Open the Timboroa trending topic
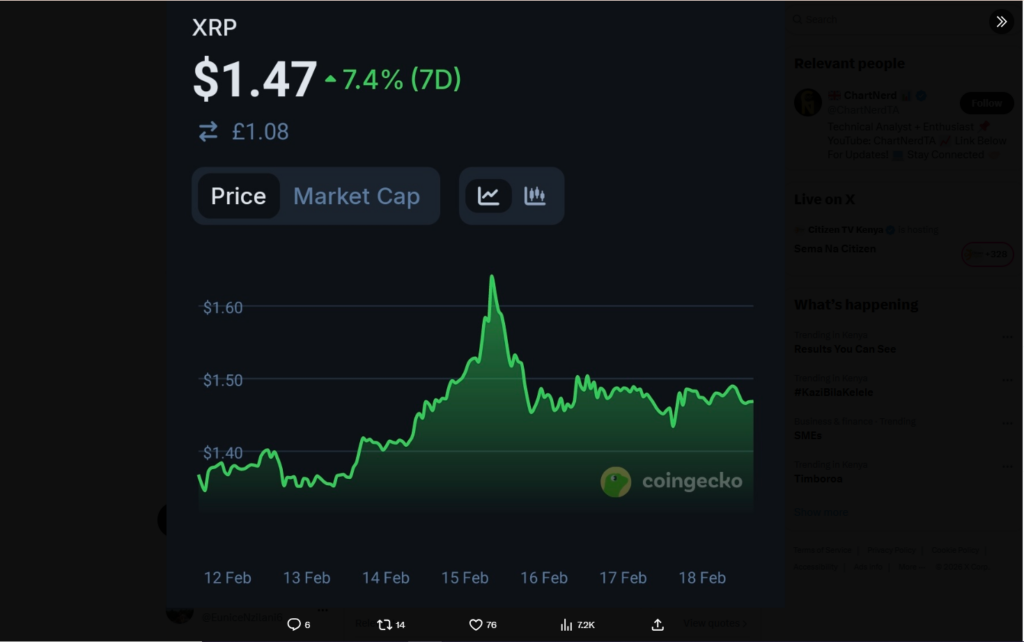 818,479
